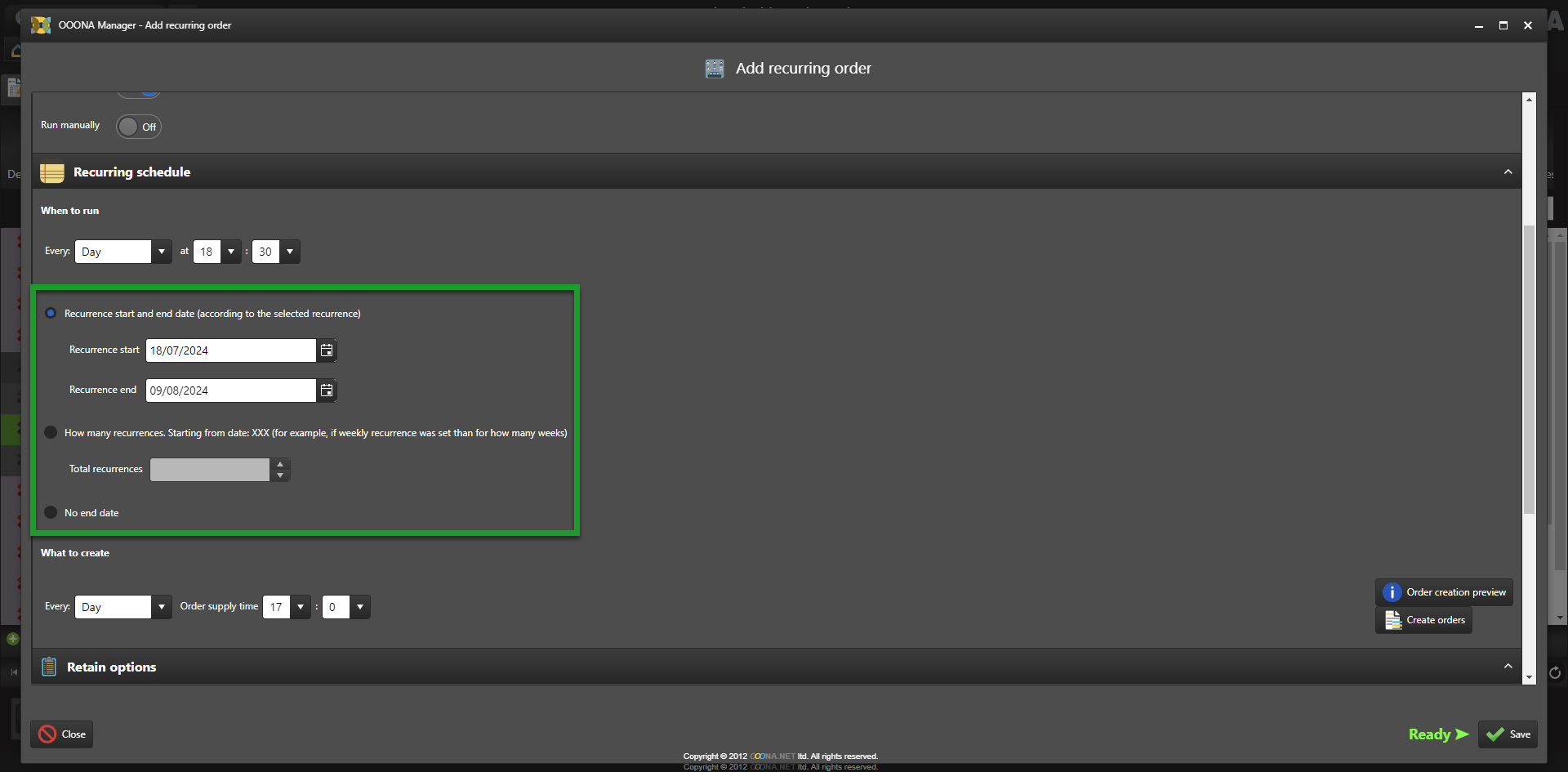
Task: Open the Order supply time hour dropdown
Action: 301,607
